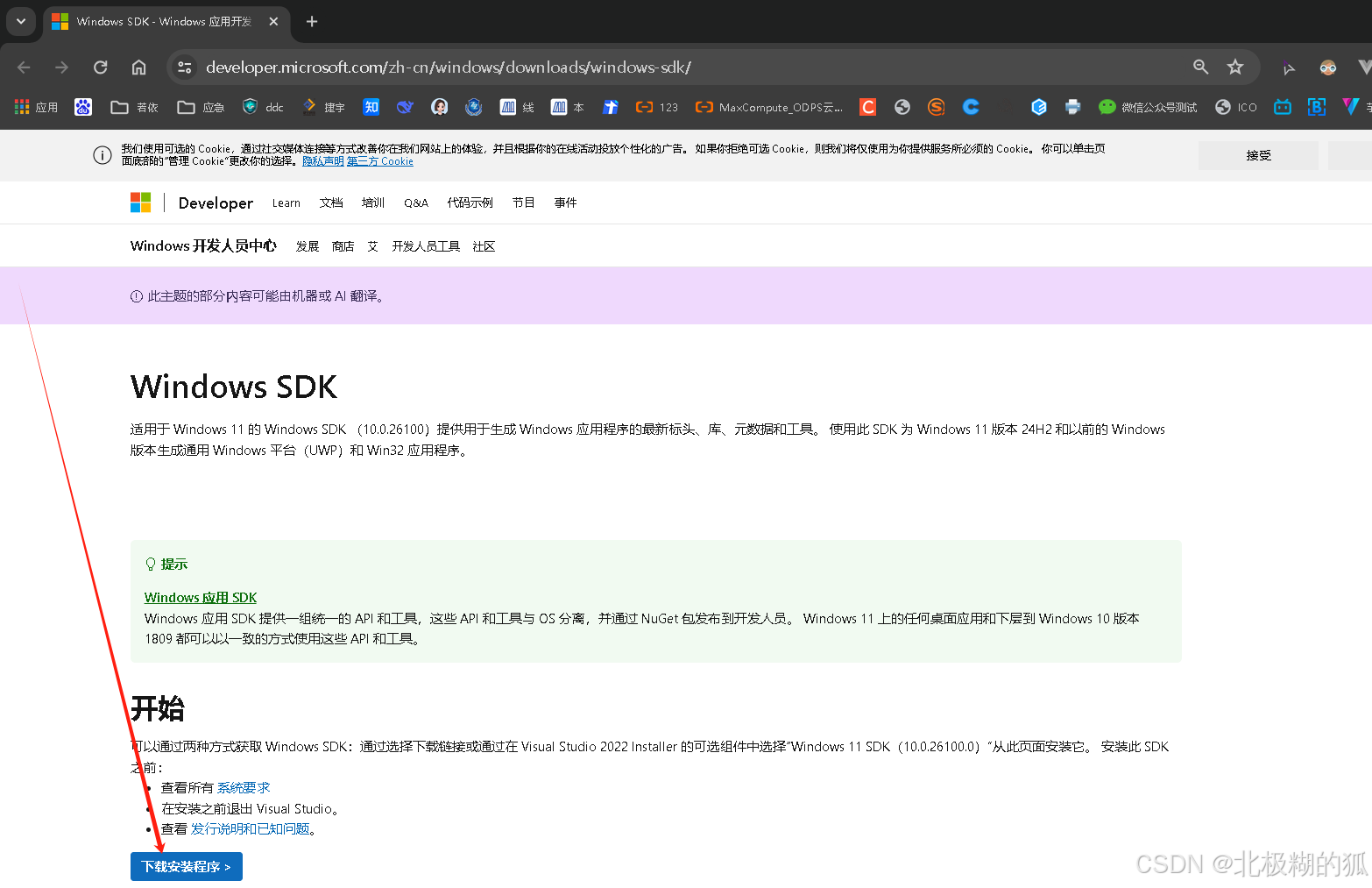
Task: Open the 发行说明和已知问题 link
Action: (x=251, y=828)
